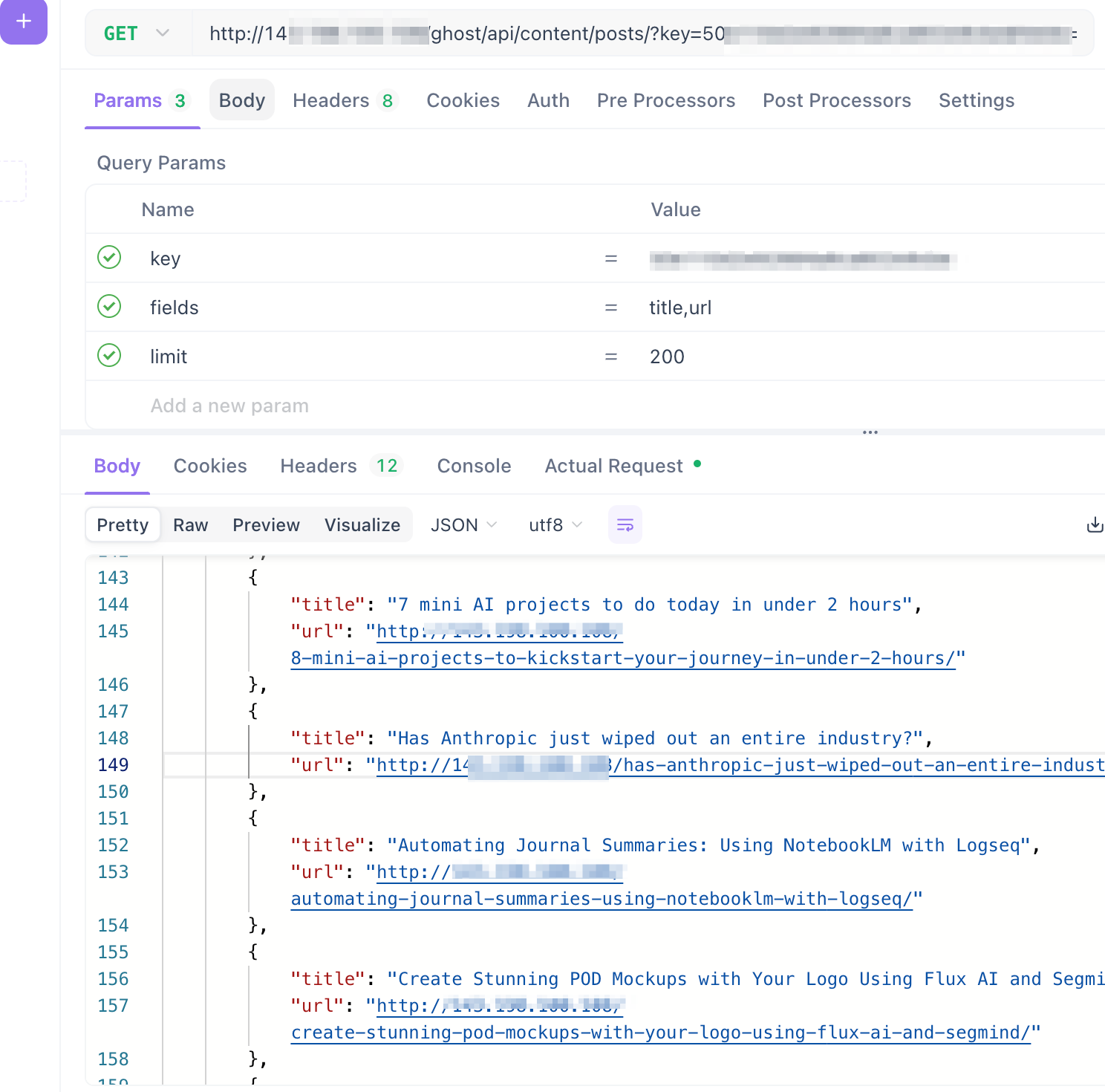
Task: Open the JSON format dropdown
Action: tap(463, 524)
